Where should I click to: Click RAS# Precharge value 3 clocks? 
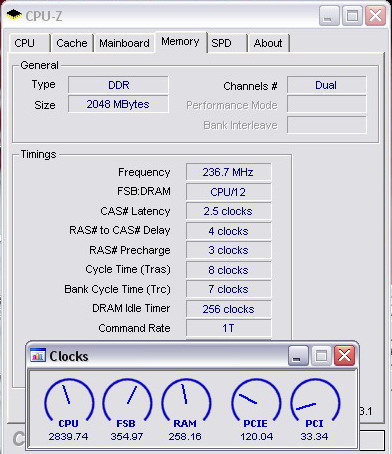[x=228, y=250]
